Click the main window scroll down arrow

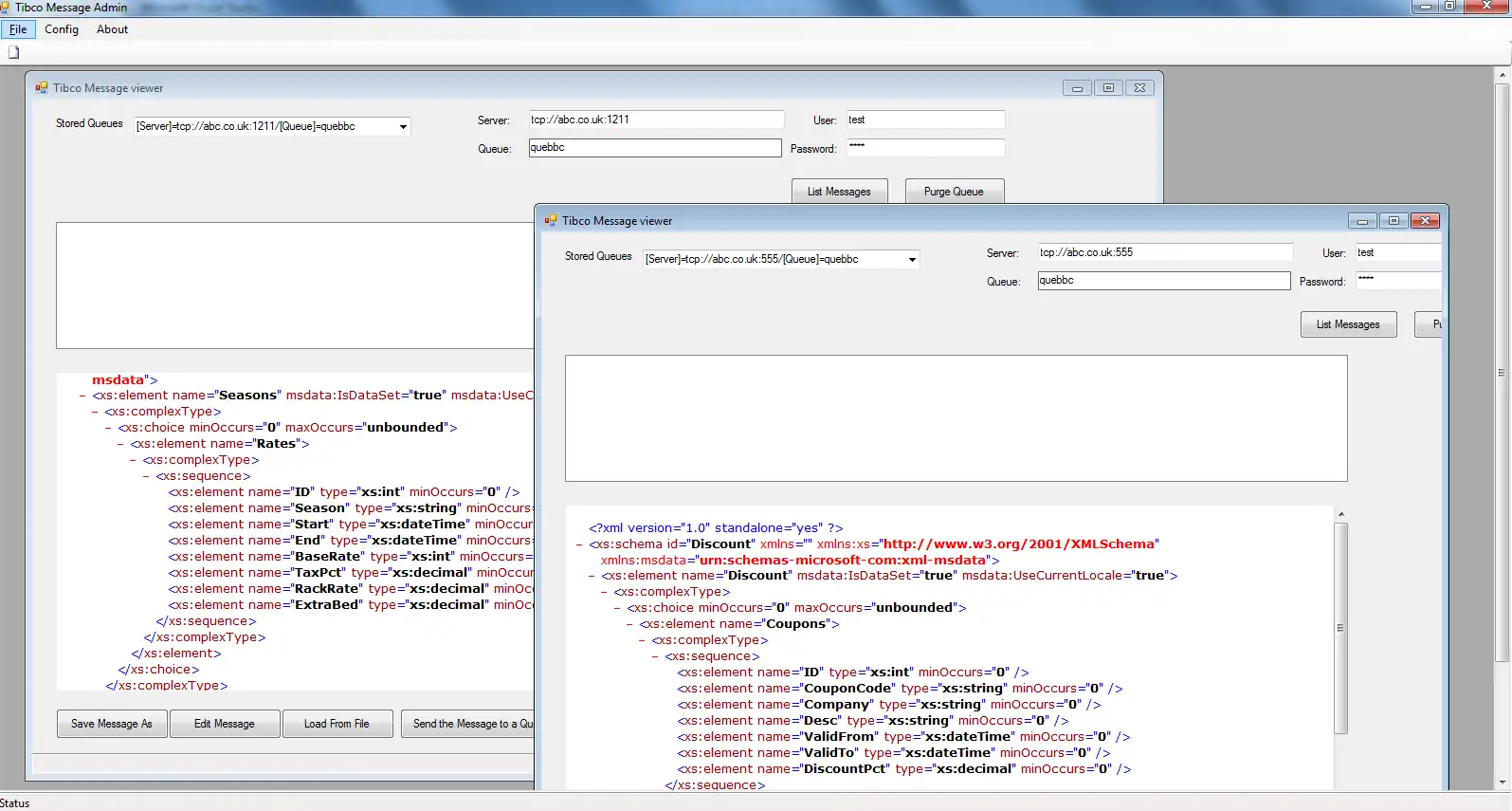pos(1502,783)
